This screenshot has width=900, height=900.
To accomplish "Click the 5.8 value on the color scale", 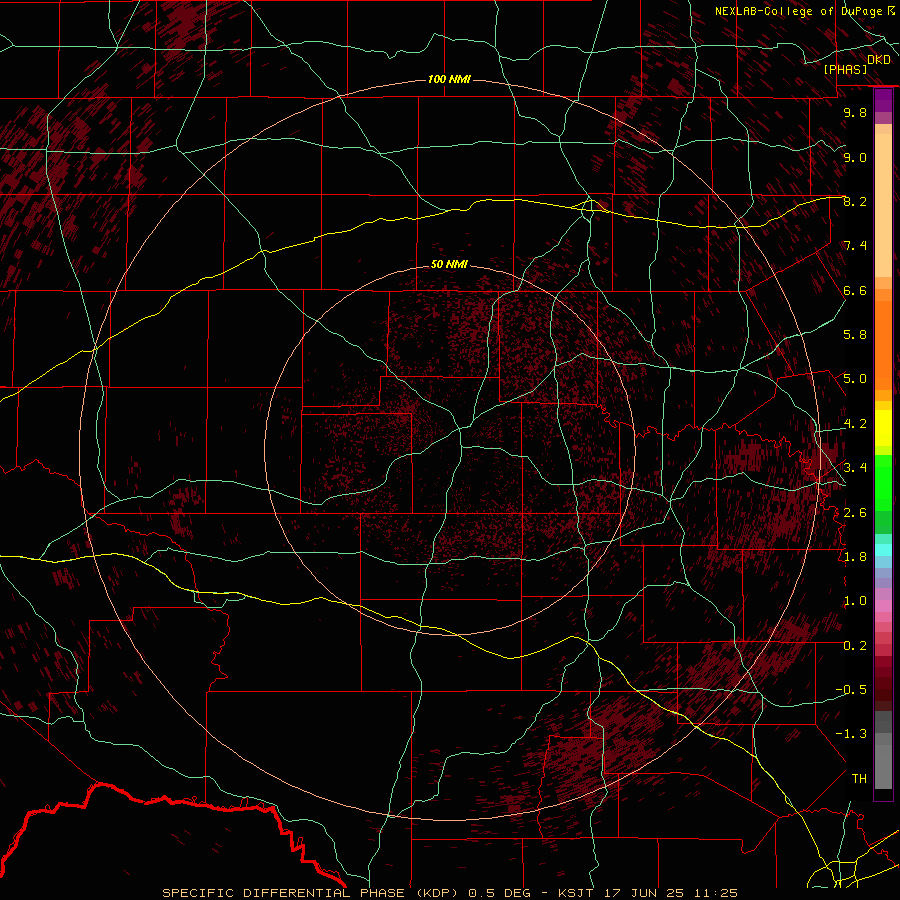I will (855, 335).
